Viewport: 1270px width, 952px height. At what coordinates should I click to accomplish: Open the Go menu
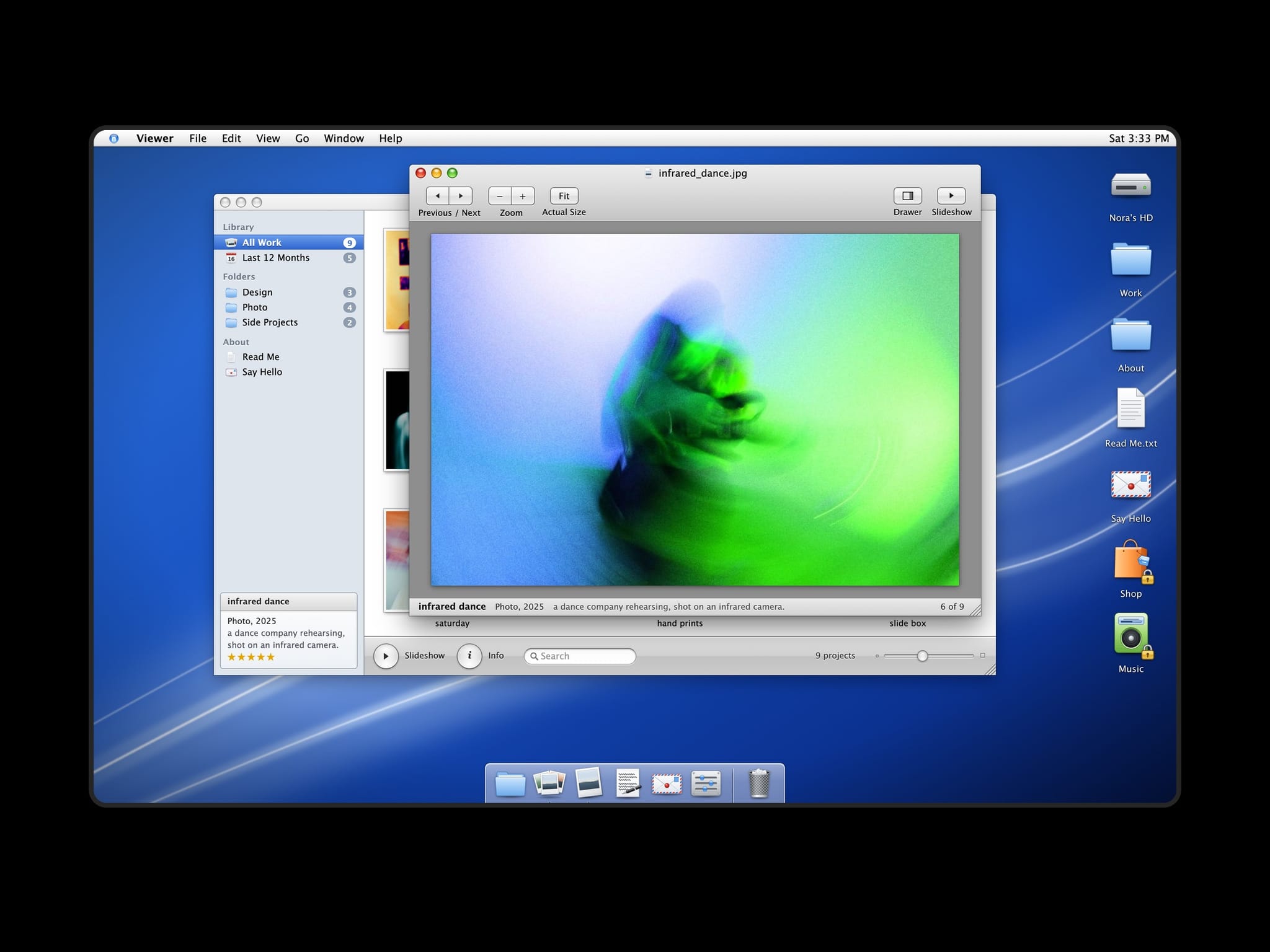[x=302, y=138]
